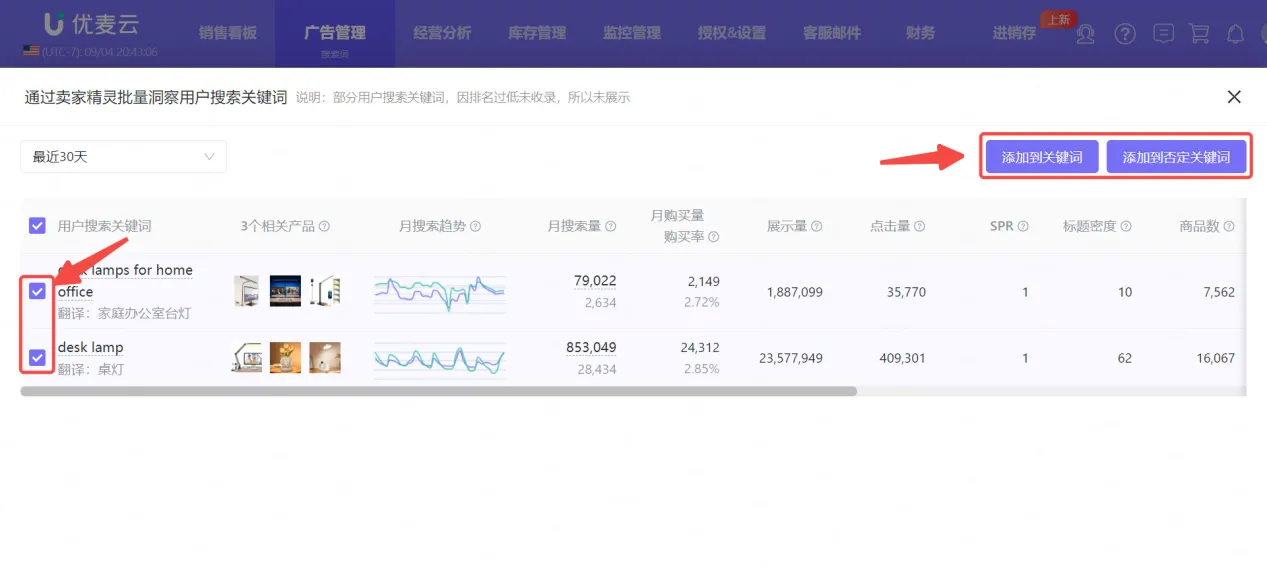Click the 2,149 monthly purchase value
1267x574 pixels.
point(703,281)
